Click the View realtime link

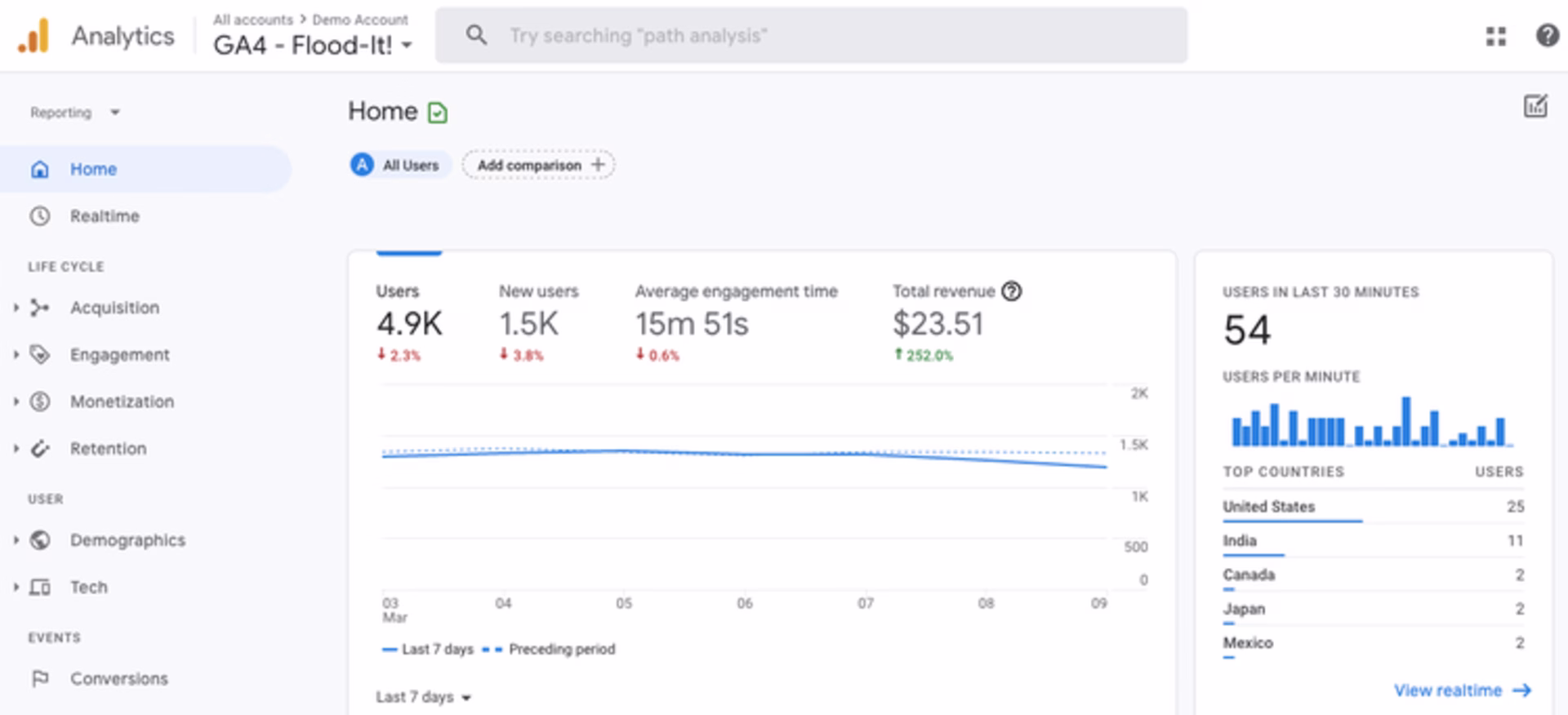(1461, 691)
